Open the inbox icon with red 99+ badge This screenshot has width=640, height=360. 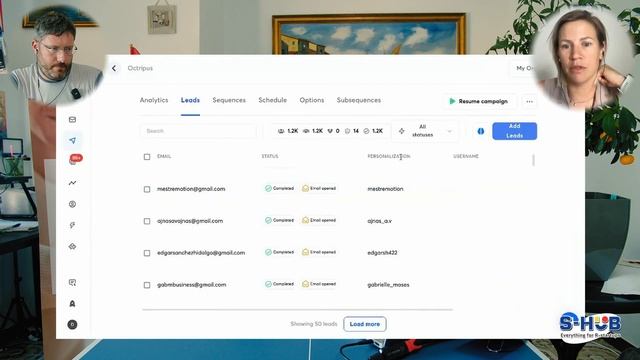tap(74, 160)
